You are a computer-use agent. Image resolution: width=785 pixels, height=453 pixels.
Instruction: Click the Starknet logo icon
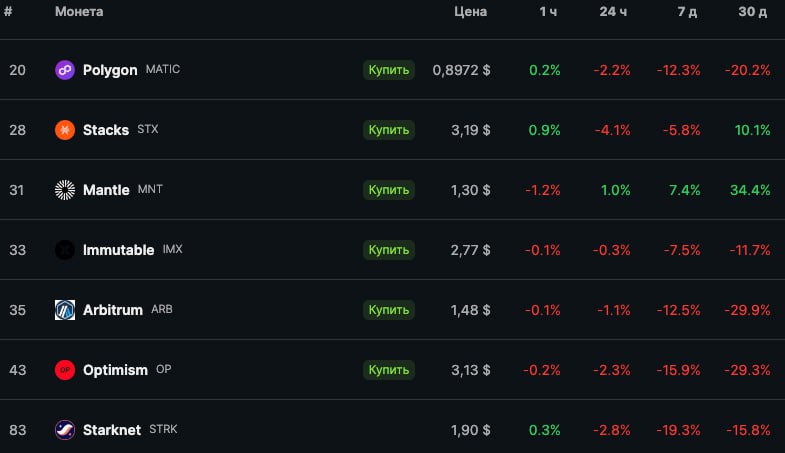pos(65,430)
